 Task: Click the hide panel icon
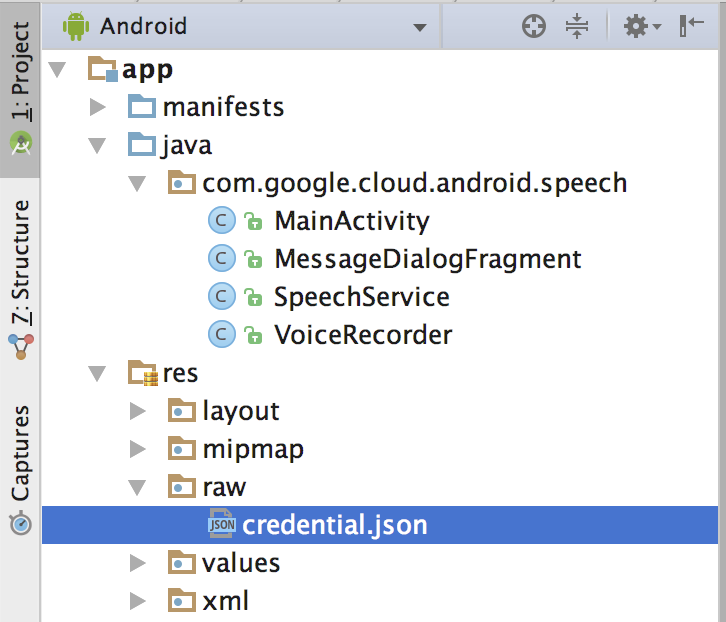point(691,25)
